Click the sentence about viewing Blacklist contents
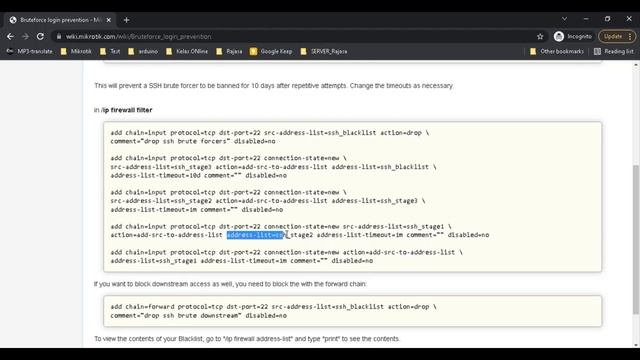This screenshot has width=640, height=360. (247, 339)
